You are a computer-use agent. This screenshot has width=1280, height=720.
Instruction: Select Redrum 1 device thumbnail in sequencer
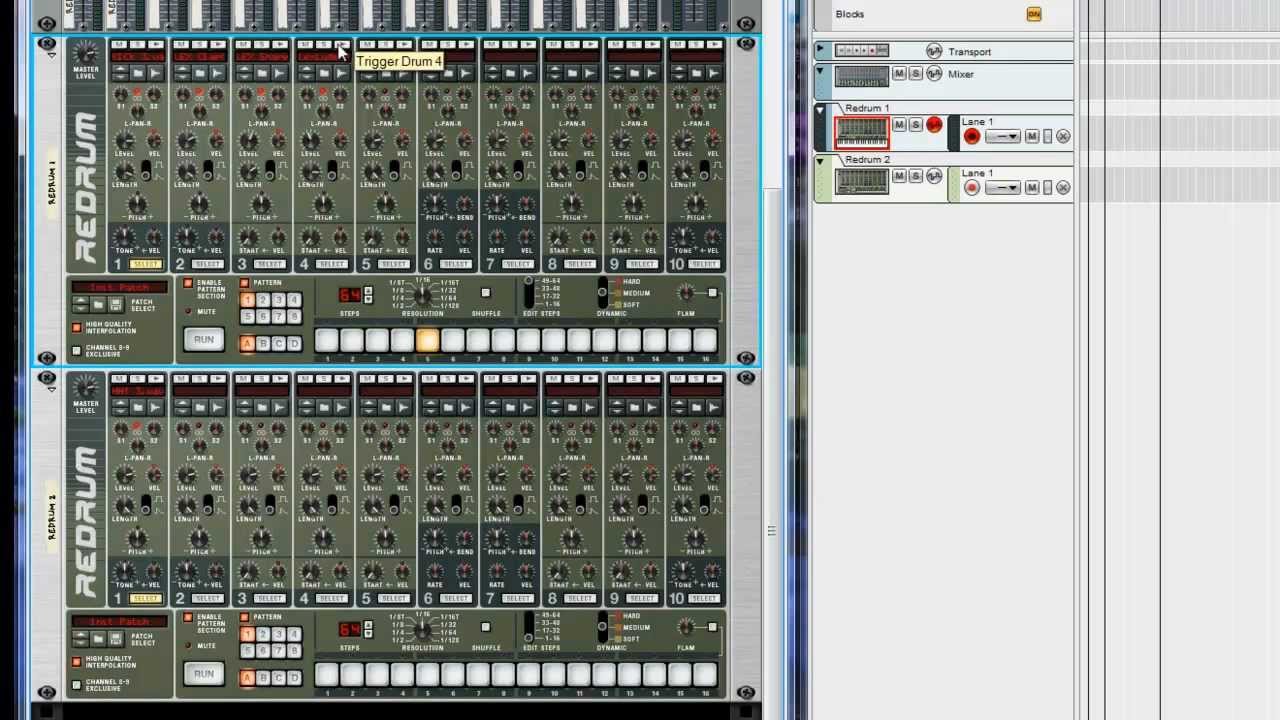(862, 132)
